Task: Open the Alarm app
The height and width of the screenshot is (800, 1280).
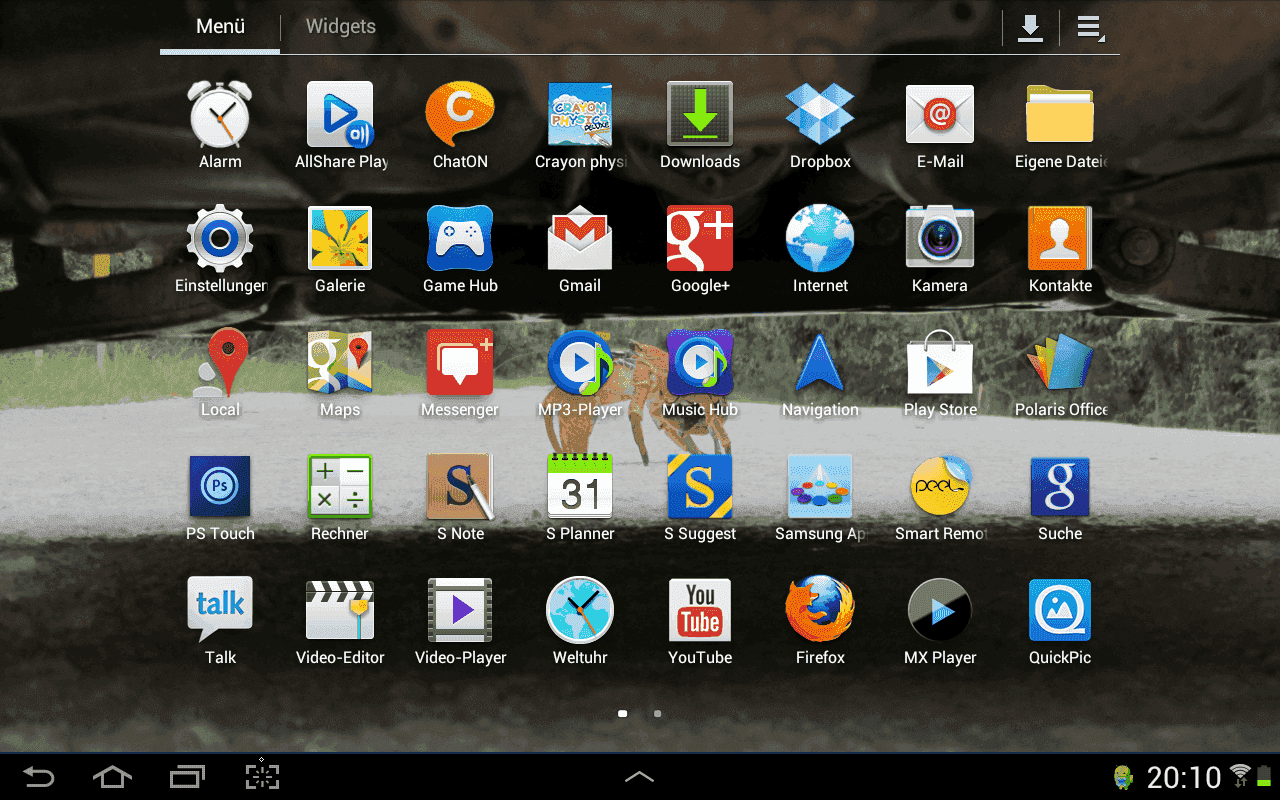Action: 220,126
